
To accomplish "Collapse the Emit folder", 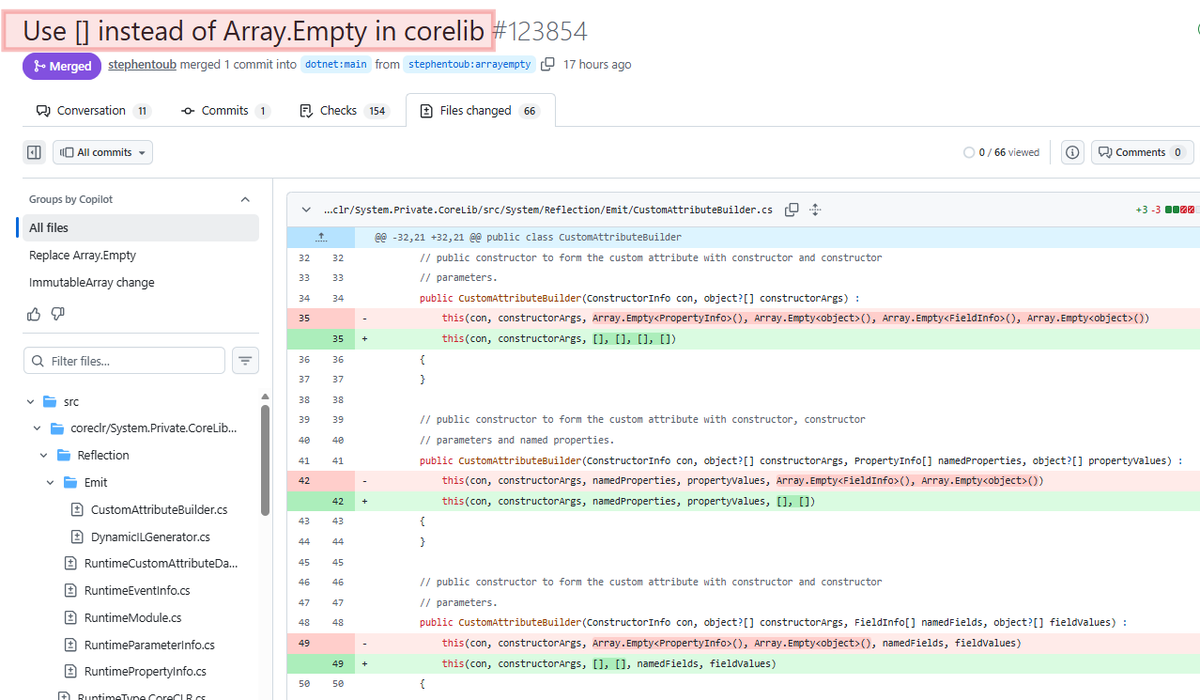I will coord(51,482).
